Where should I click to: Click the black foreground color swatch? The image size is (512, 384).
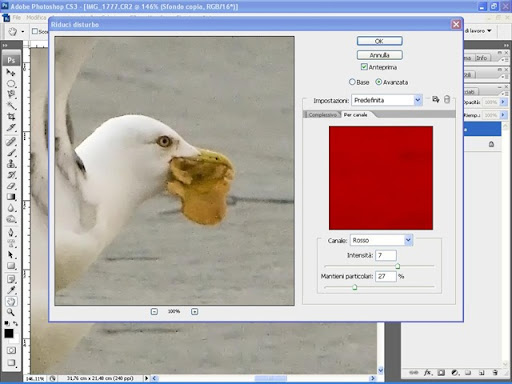click(9, 333)
